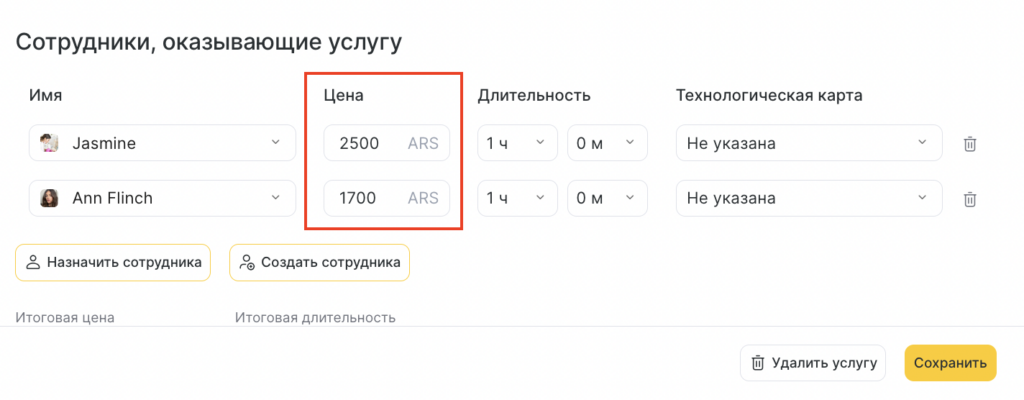Open Ann Flinch's Технологическая карта dropdown

coord(808,199)
